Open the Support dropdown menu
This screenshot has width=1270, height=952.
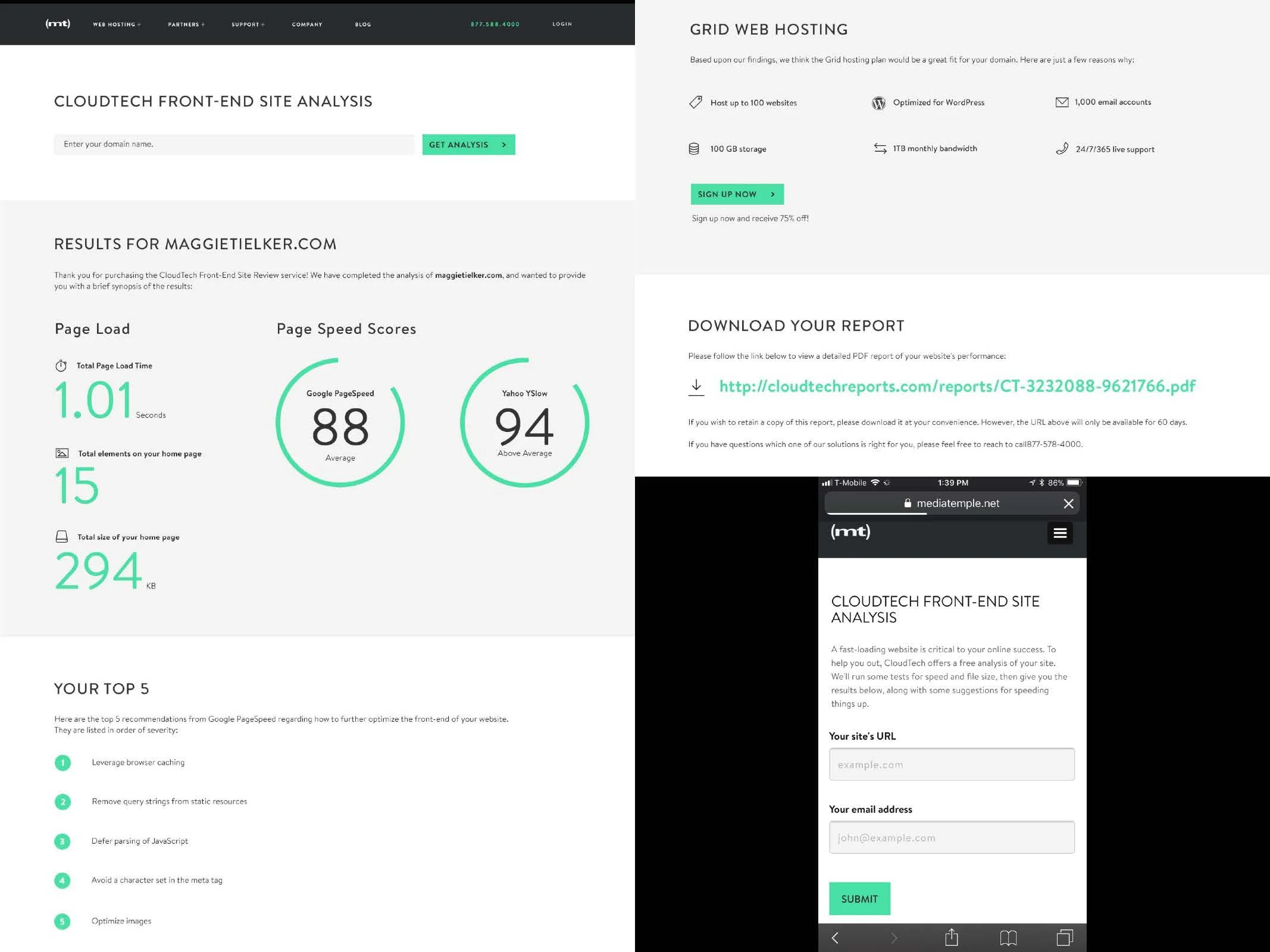point(248,24)
